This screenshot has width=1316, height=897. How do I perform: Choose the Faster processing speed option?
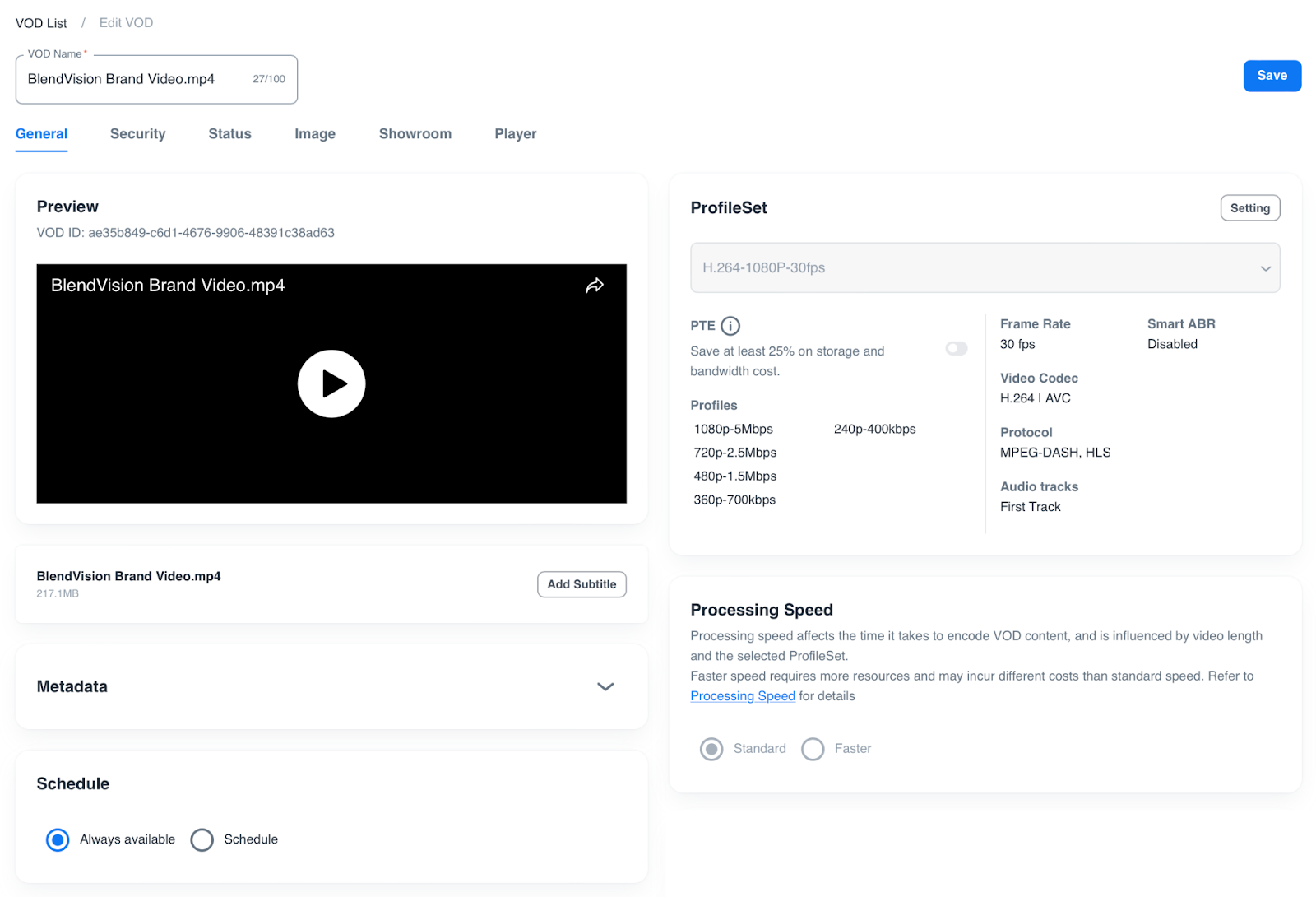coord(813,749)
